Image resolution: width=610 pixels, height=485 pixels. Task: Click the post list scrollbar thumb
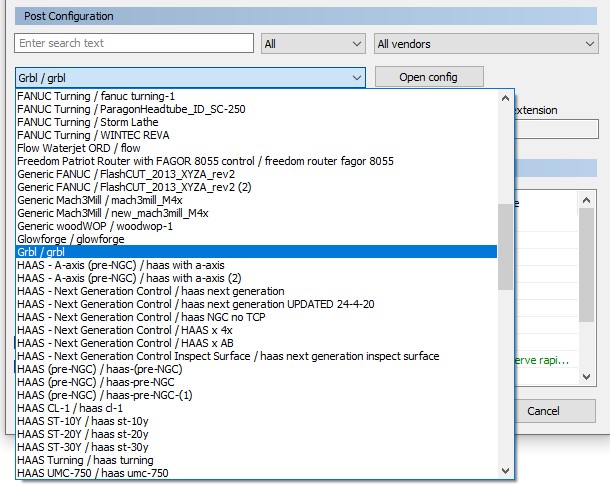coord(505,247)
